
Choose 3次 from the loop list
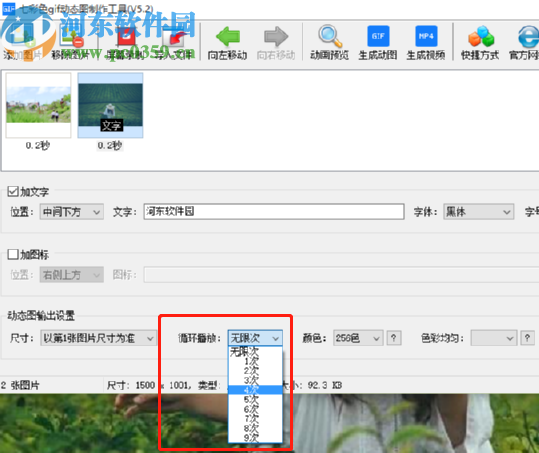coord(255,380)
